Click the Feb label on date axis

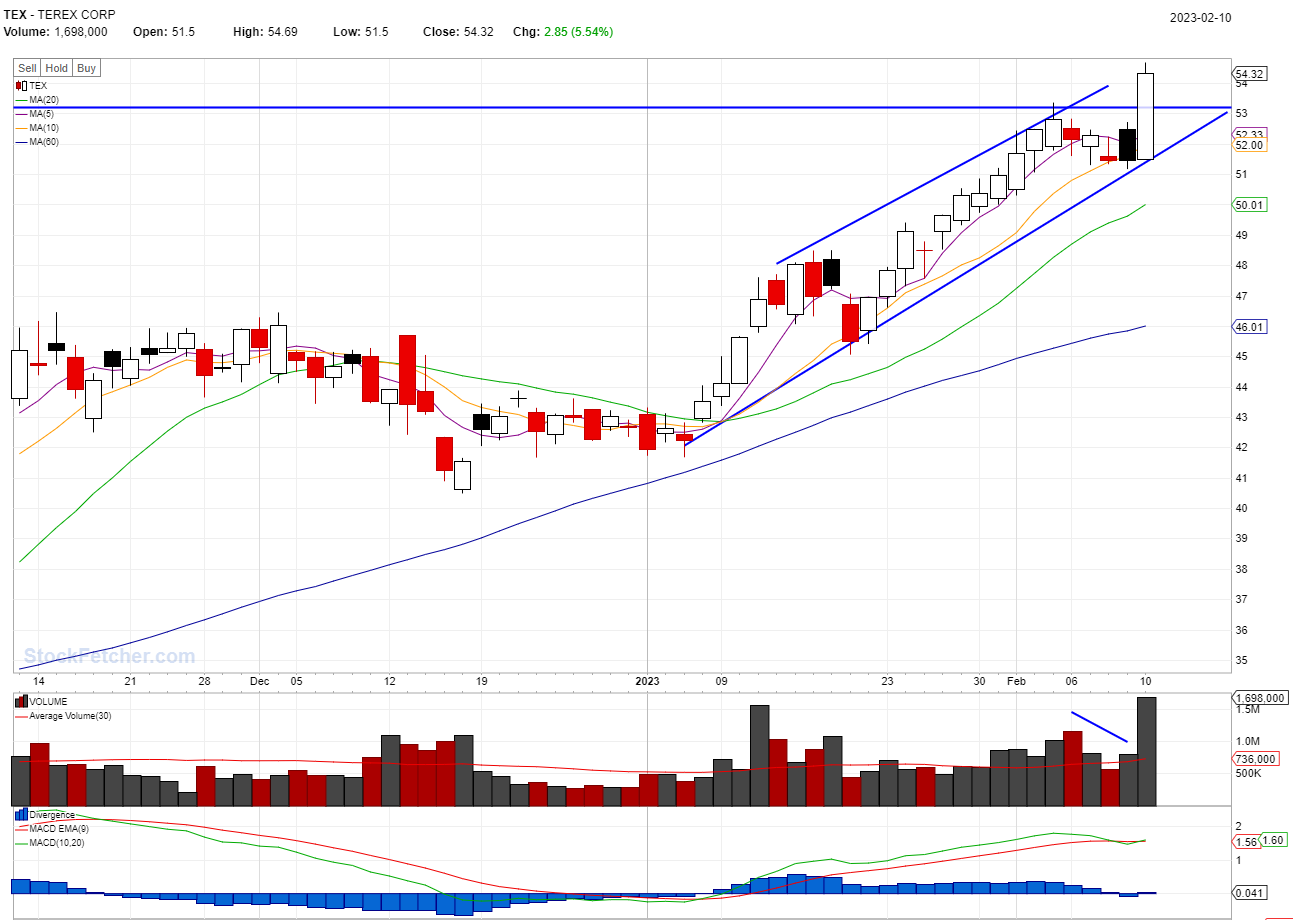(x=1016, y=682)
